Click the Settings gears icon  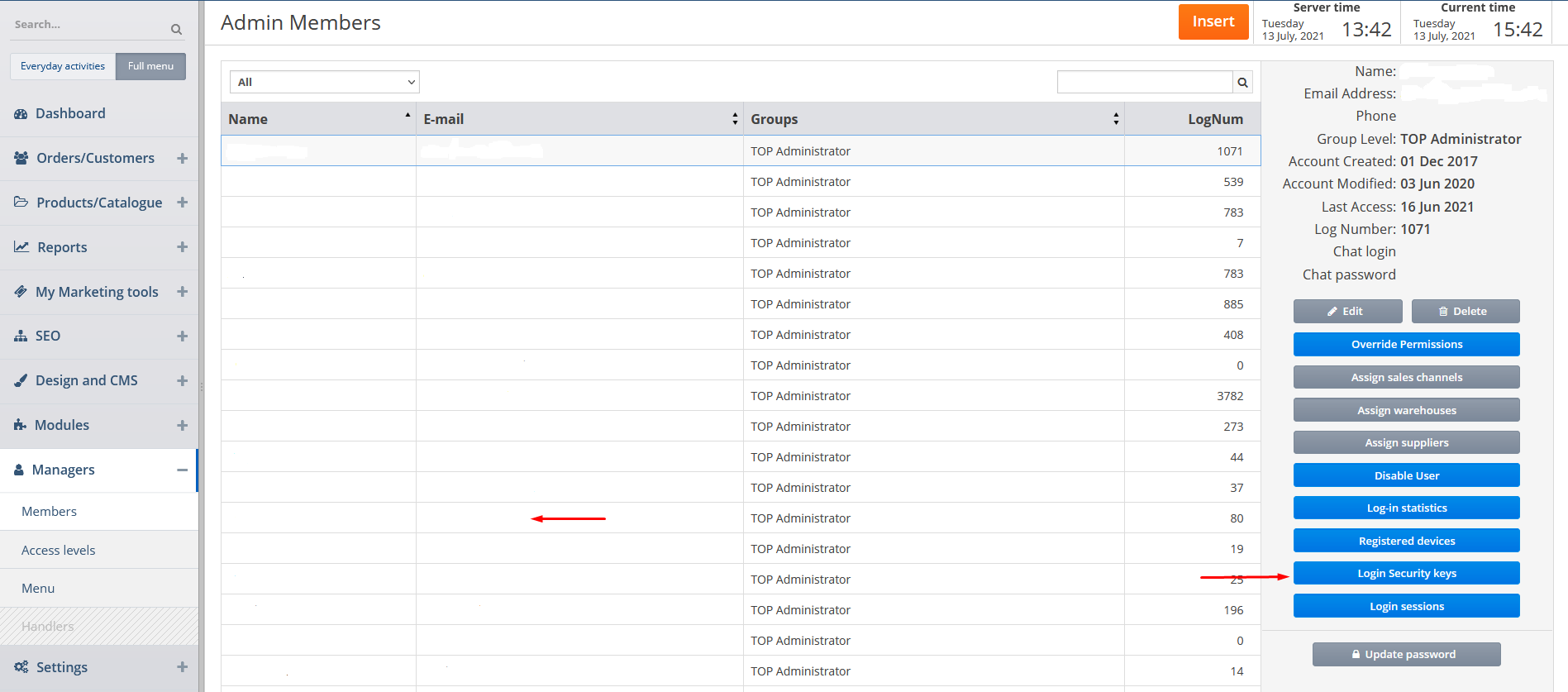21,667
